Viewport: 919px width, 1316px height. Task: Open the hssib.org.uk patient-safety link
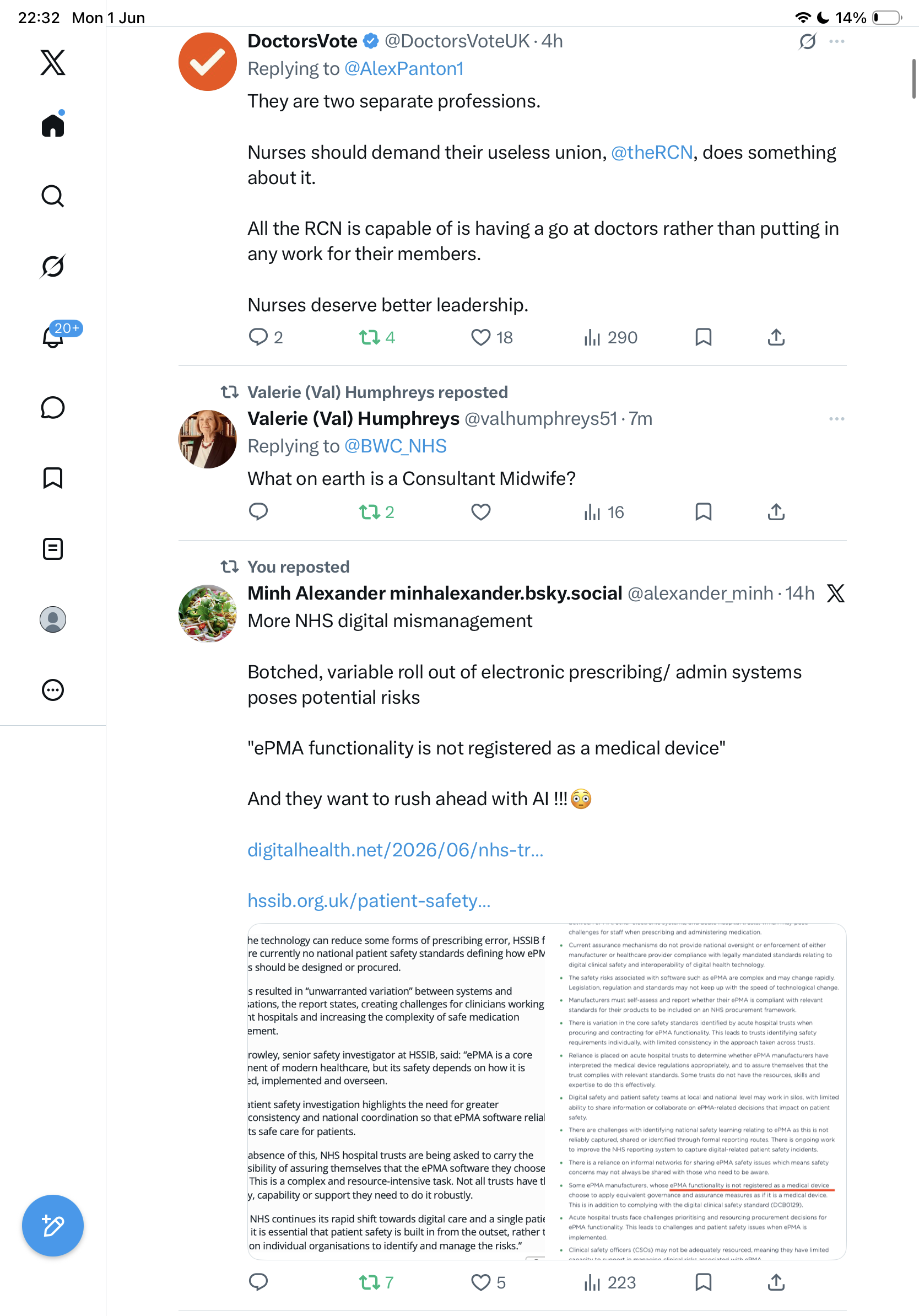click(369, 900)
